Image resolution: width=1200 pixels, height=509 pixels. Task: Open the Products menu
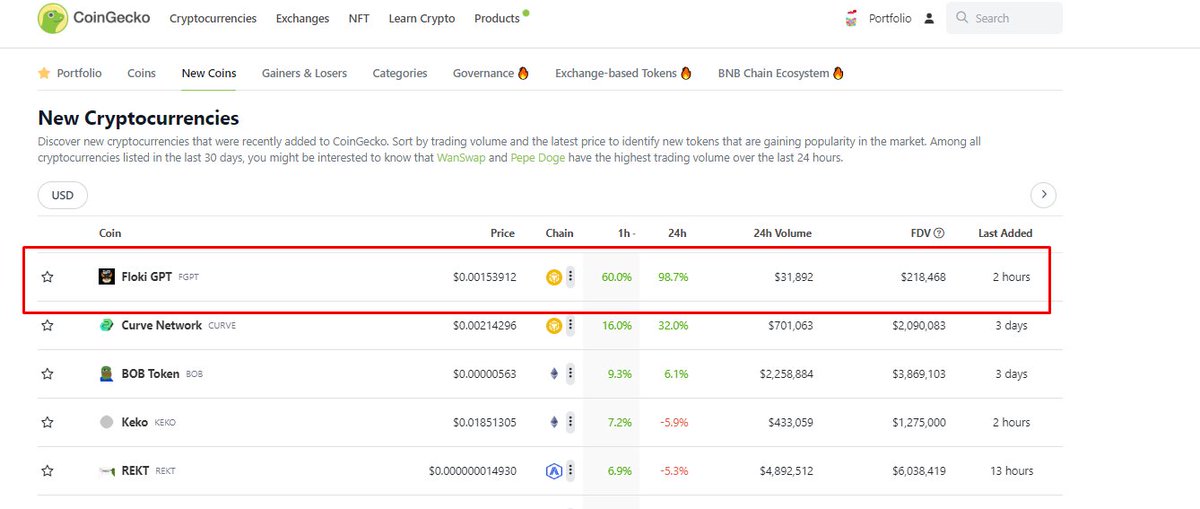coord(497,18)
